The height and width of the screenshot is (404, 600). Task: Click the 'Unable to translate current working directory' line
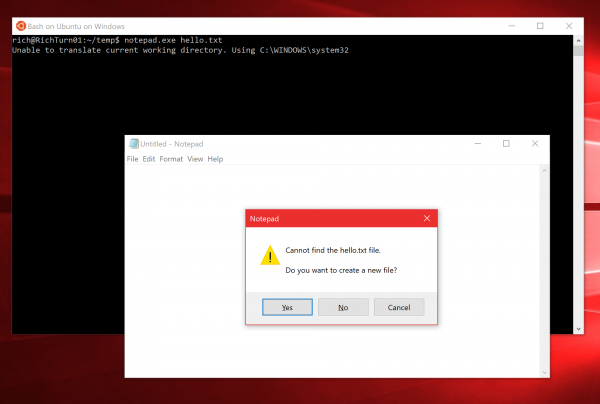(180, 50)
